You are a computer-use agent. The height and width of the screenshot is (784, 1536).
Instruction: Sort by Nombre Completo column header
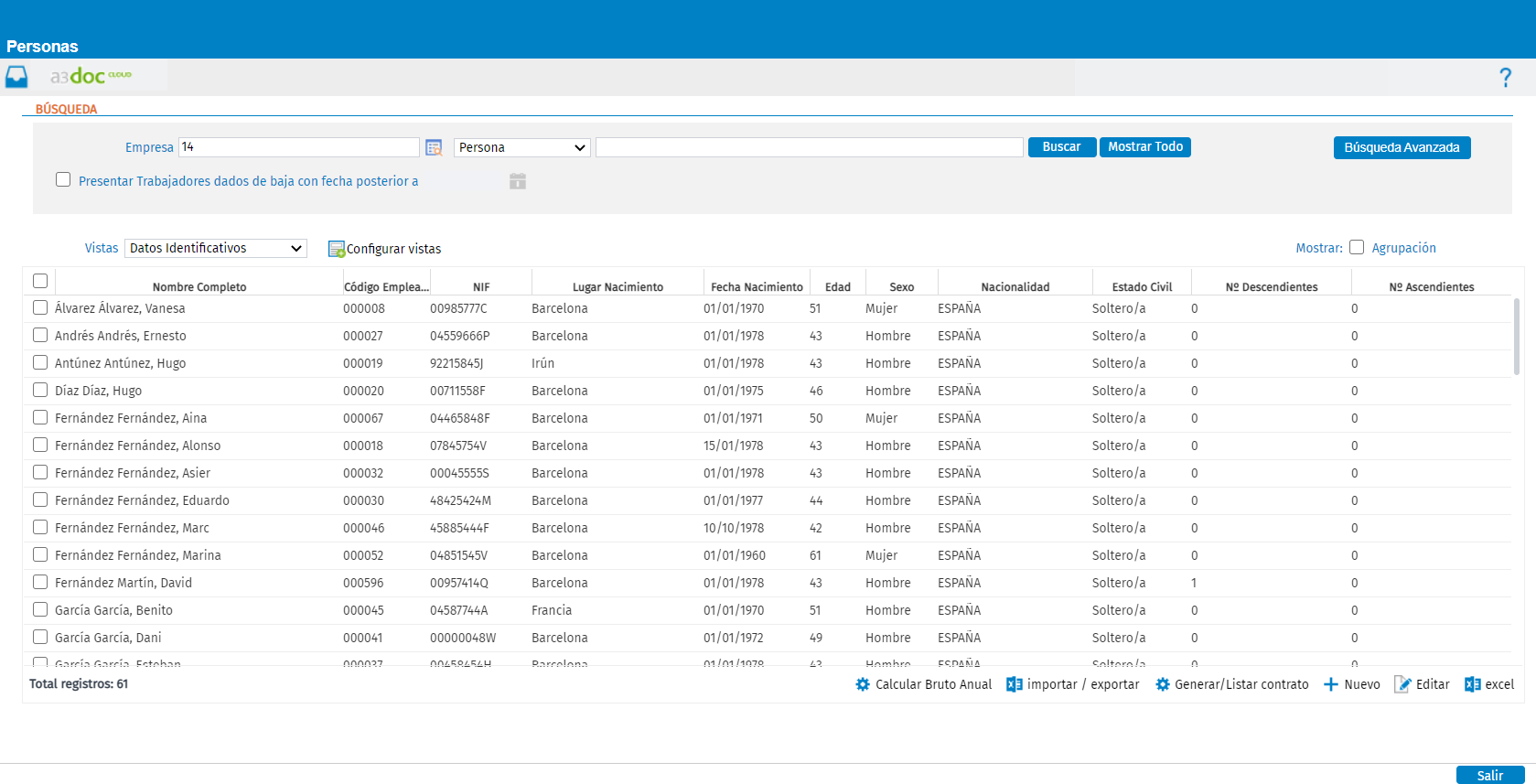[x=199, y=287]
